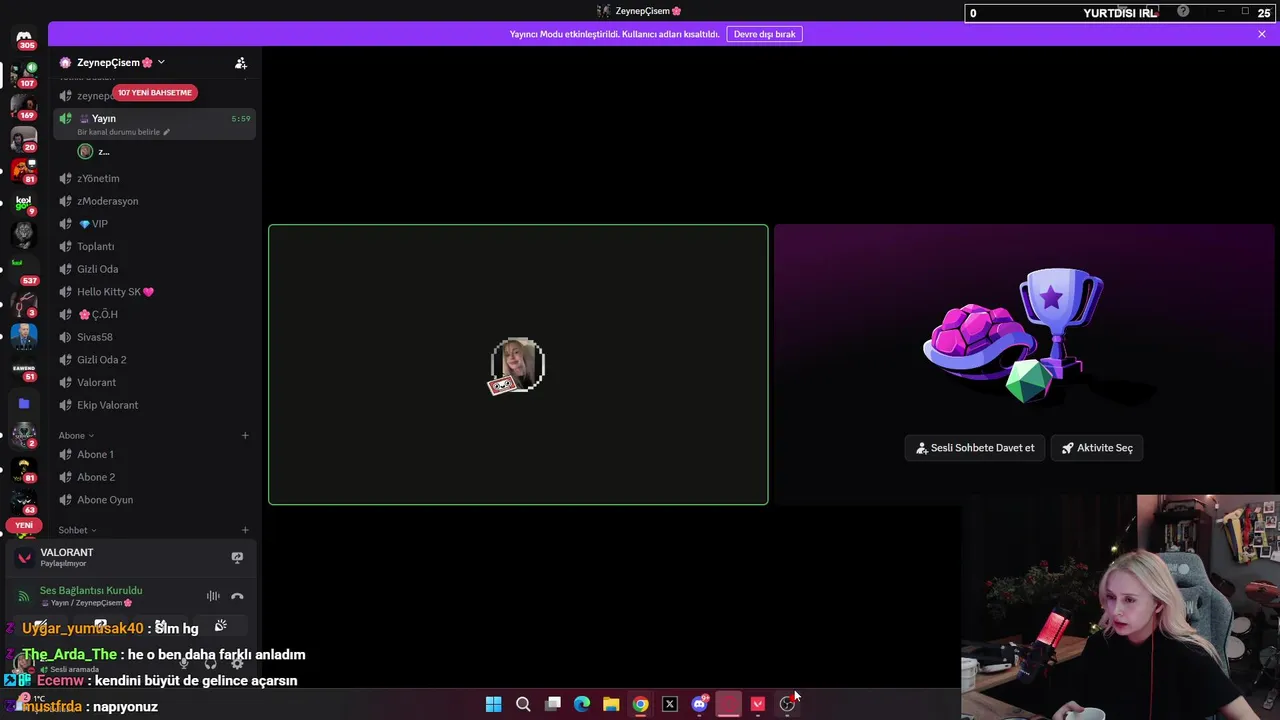1280x720 pixels.
Task: Open the kekl go server icon
Action: click(x=24, y=203)
